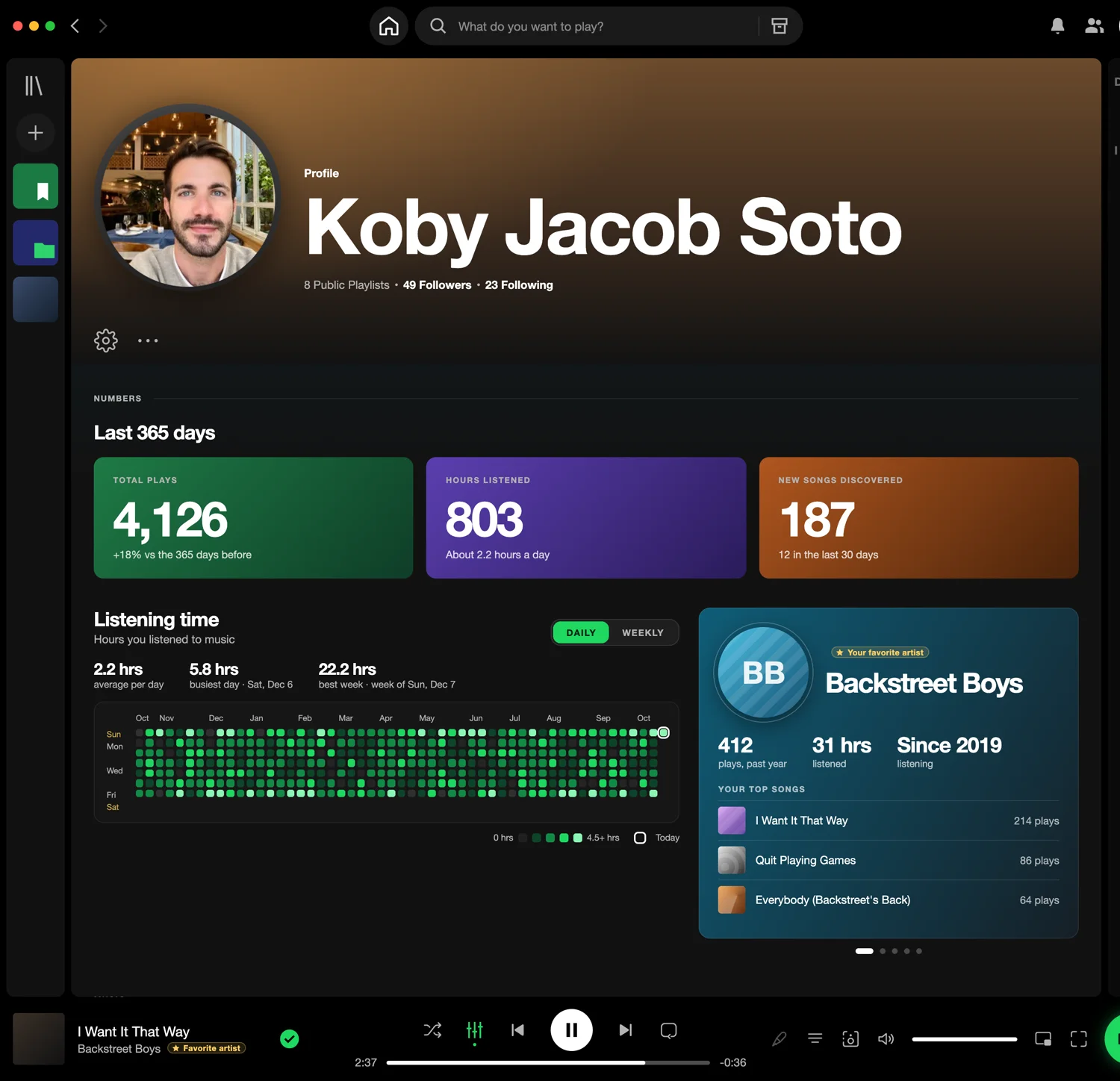Viewport: 1120px width, 1081px height.
Task: Click the Today legend marker
Action: point(640,838)
